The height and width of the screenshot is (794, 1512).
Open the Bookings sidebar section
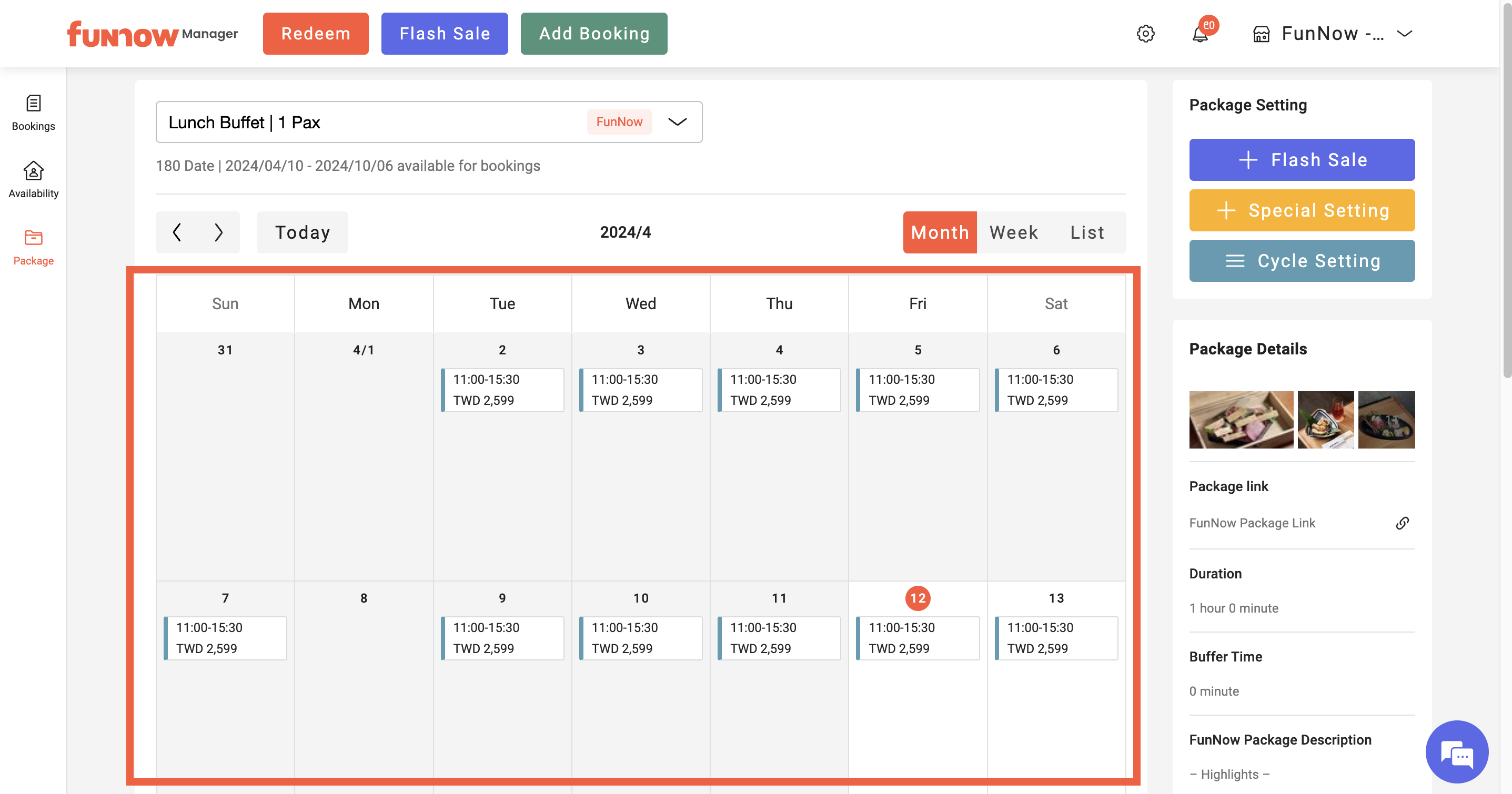(x=34, y=113)
